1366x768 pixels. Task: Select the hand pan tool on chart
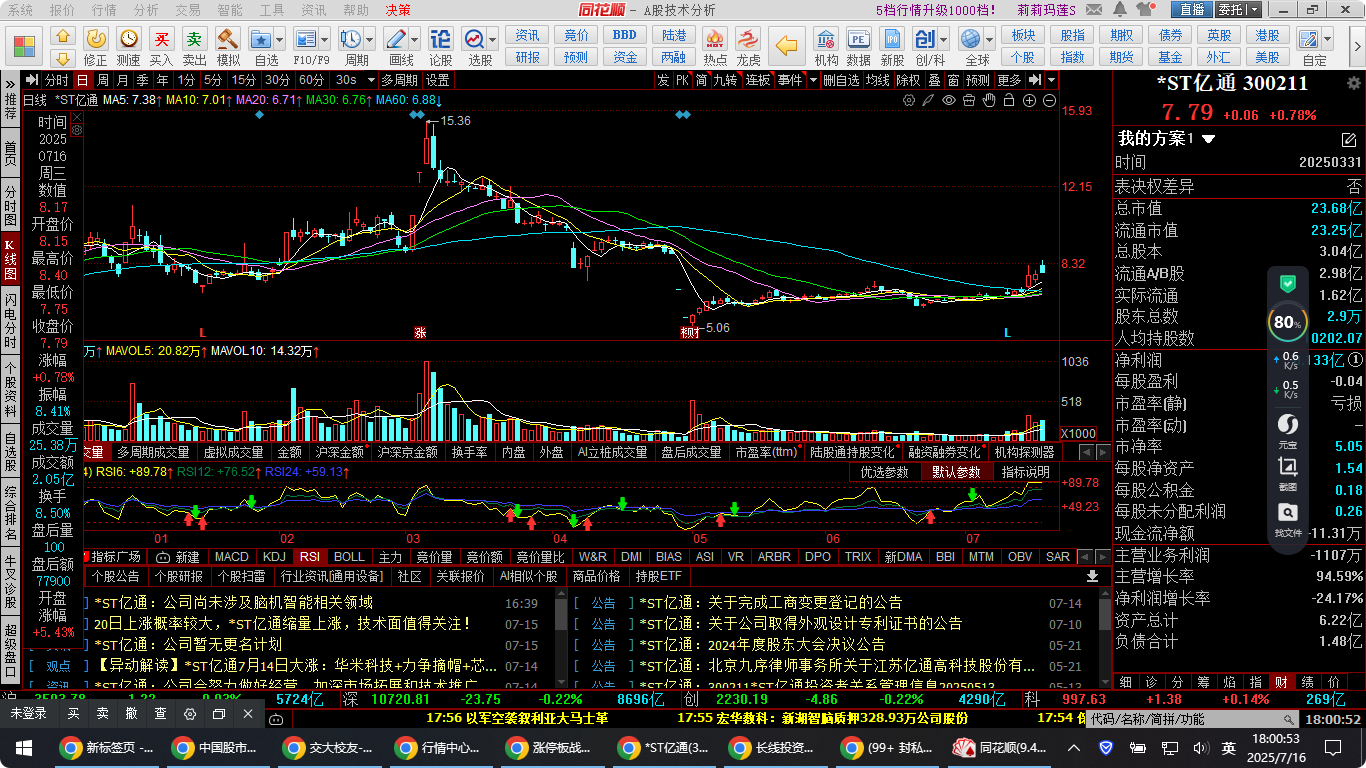tap(989, 100)
